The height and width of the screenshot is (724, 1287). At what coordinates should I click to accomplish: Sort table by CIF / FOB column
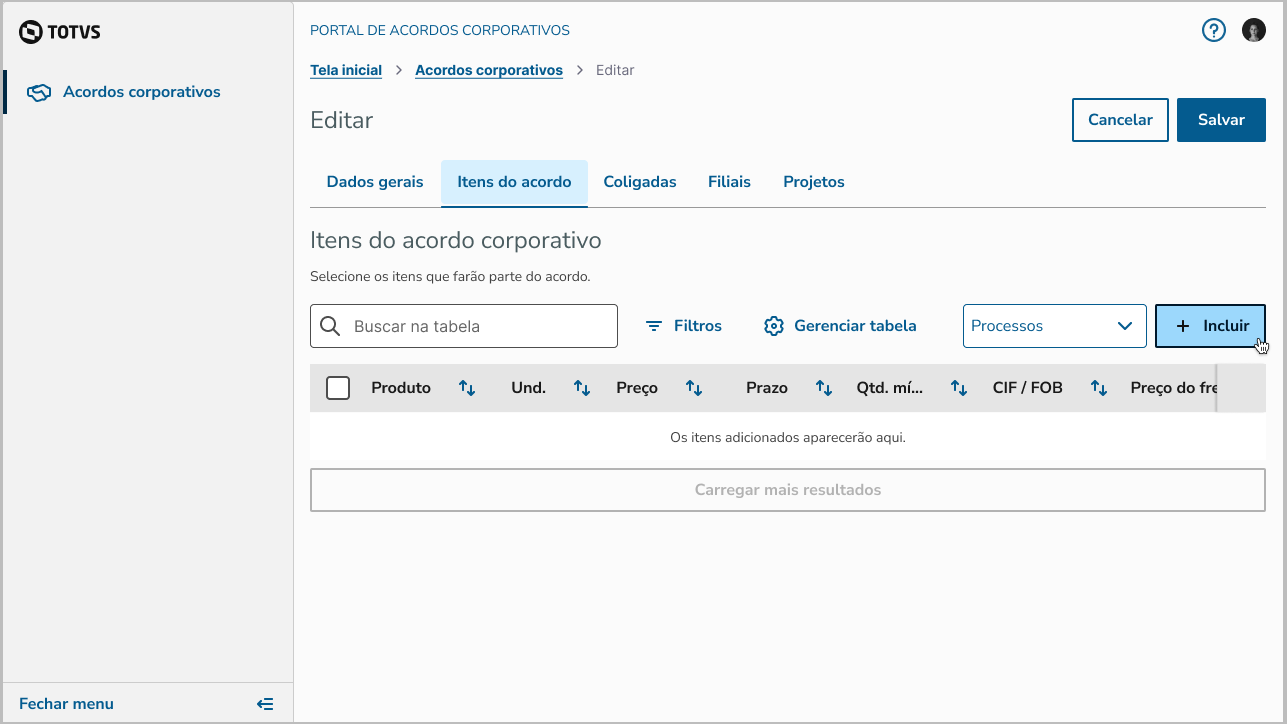coord(1099,388)
